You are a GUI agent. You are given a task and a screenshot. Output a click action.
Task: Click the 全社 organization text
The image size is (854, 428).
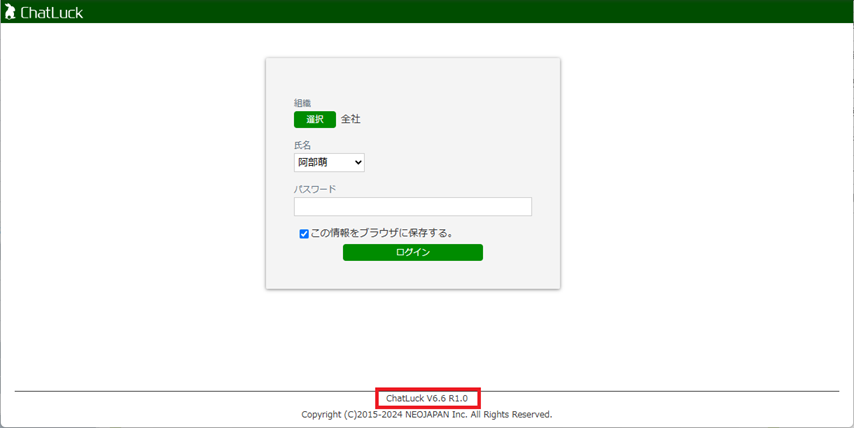click(351, 119)
